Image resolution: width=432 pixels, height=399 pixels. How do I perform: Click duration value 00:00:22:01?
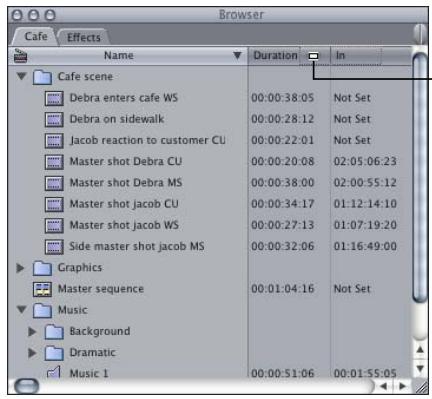(282, 140)
